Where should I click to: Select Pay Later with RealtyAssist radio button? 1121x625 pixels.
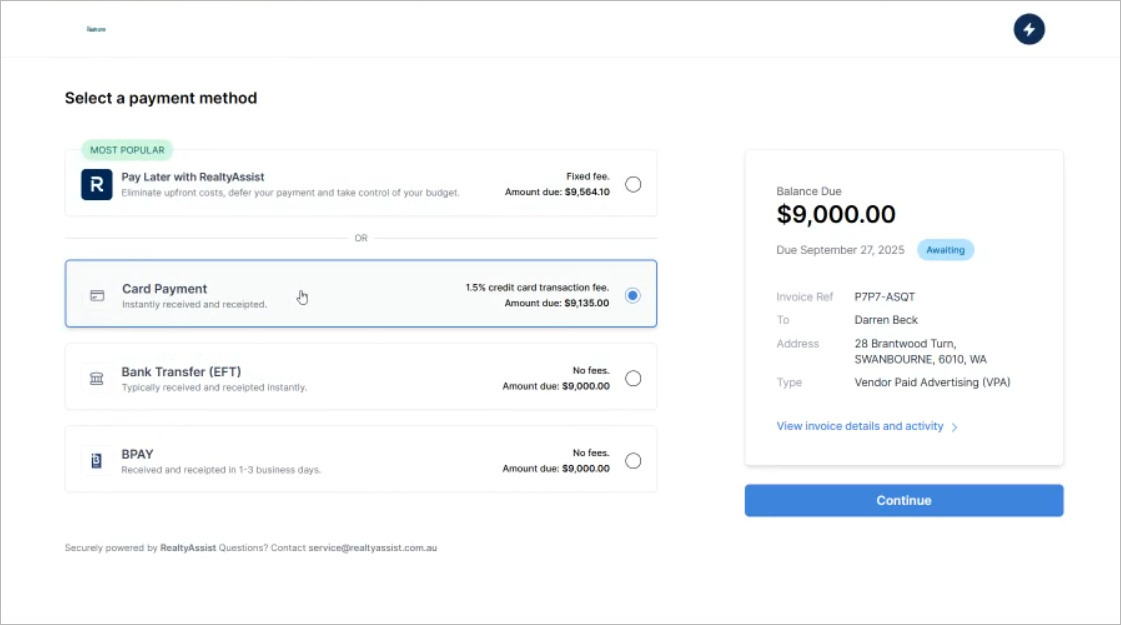click(633, 184)
